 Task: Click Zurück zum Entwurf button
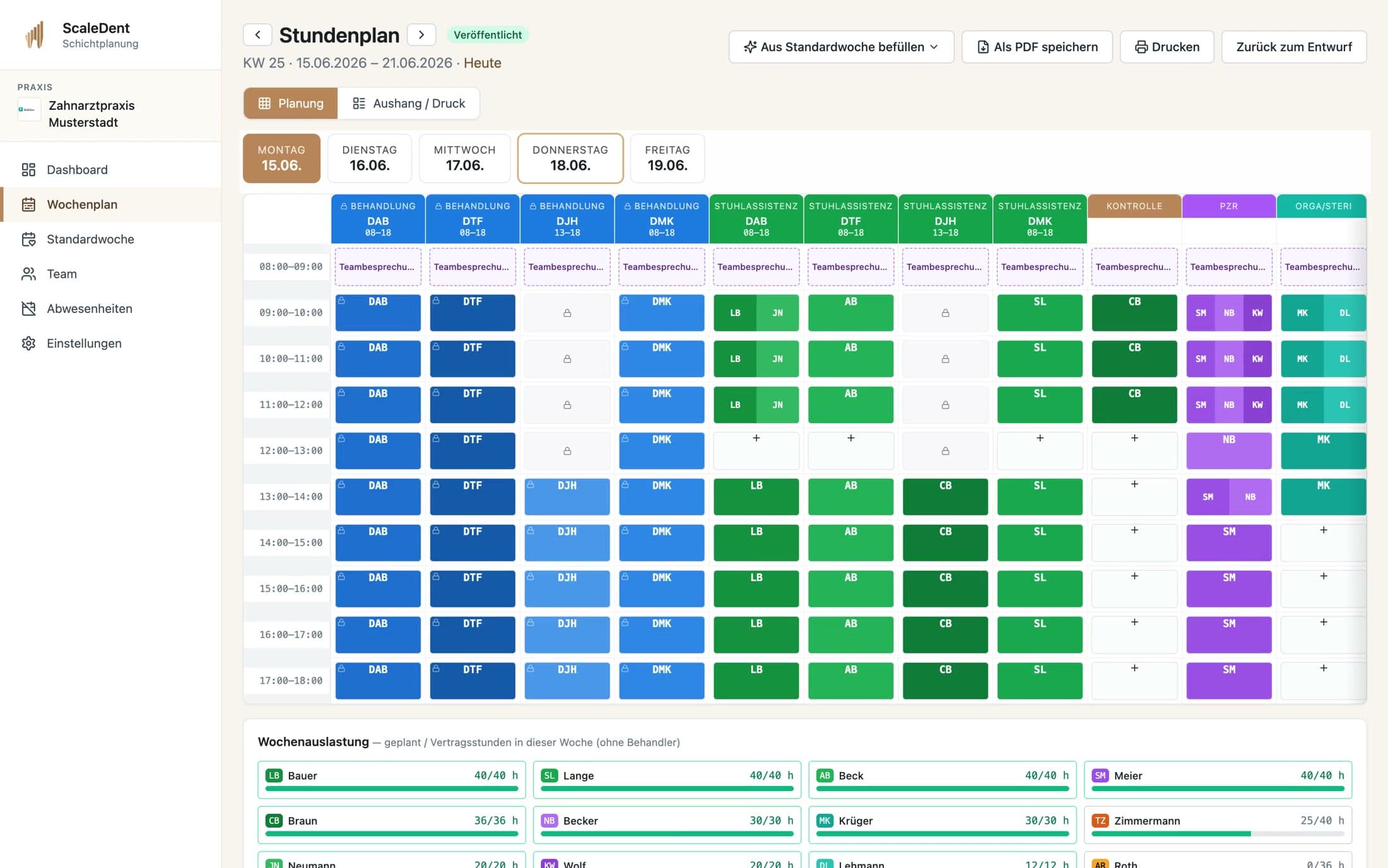click(x=1294, y=47)
